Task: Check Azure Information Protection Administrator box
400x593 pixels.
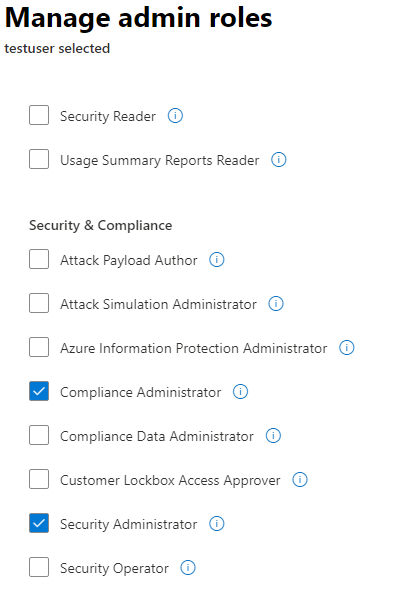Action: click(x=39, y=347)
